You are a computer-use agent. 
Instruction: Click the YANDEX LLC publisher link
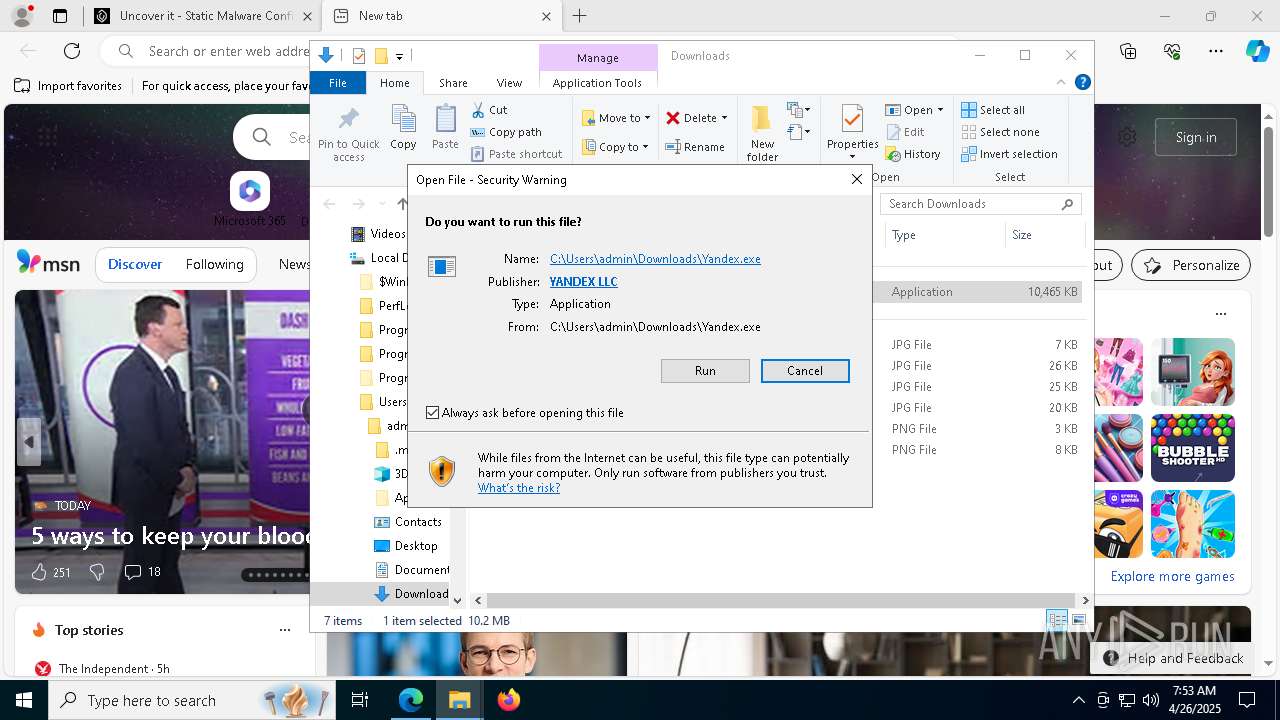point(583,282)
